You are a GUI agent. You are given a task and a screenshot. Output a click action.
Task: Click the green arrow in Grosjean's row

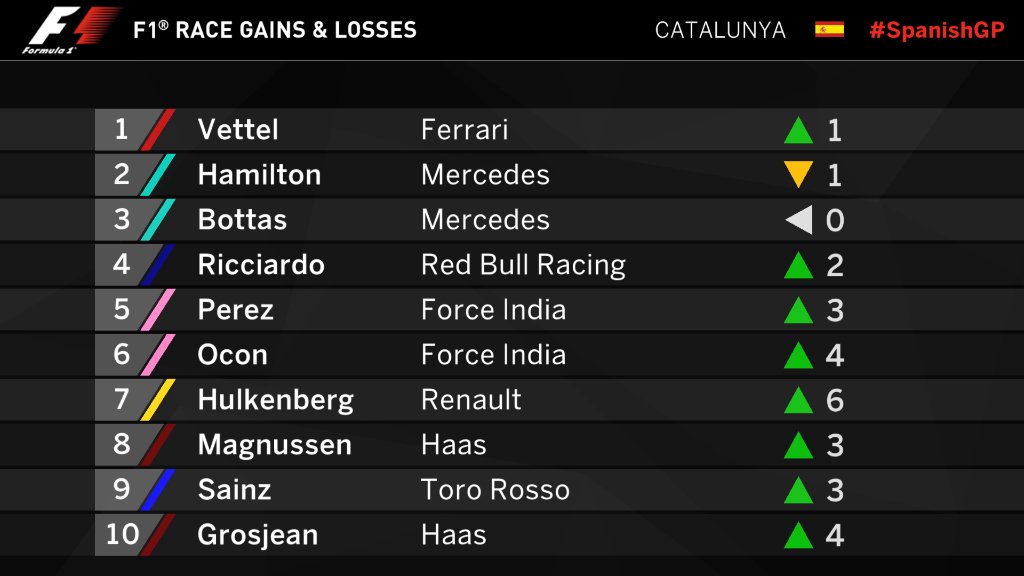click(x=798, y=535)
